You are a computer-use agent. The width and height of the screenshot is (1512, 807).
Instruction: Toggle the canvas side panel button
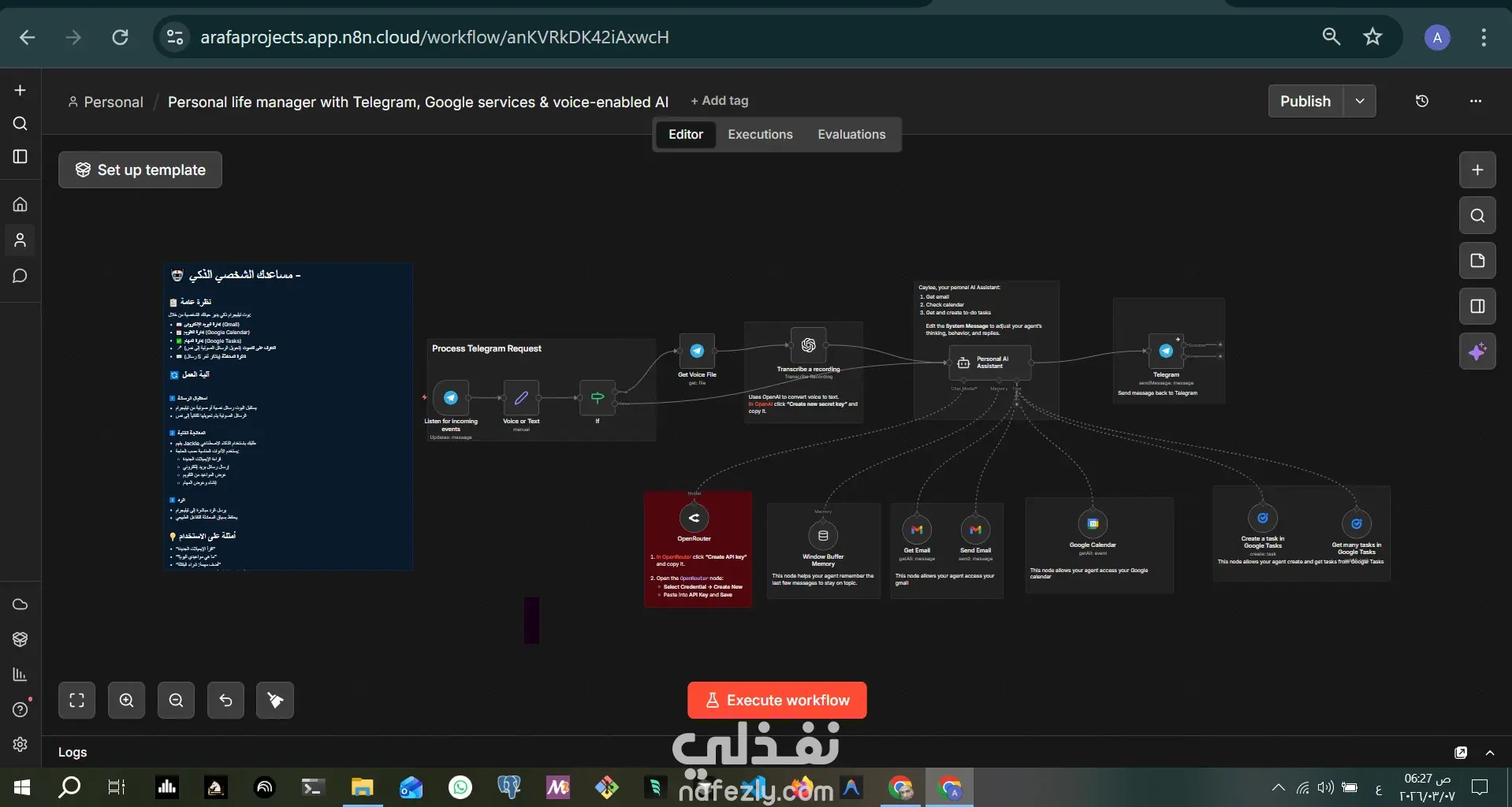(x=1477, y=307)
